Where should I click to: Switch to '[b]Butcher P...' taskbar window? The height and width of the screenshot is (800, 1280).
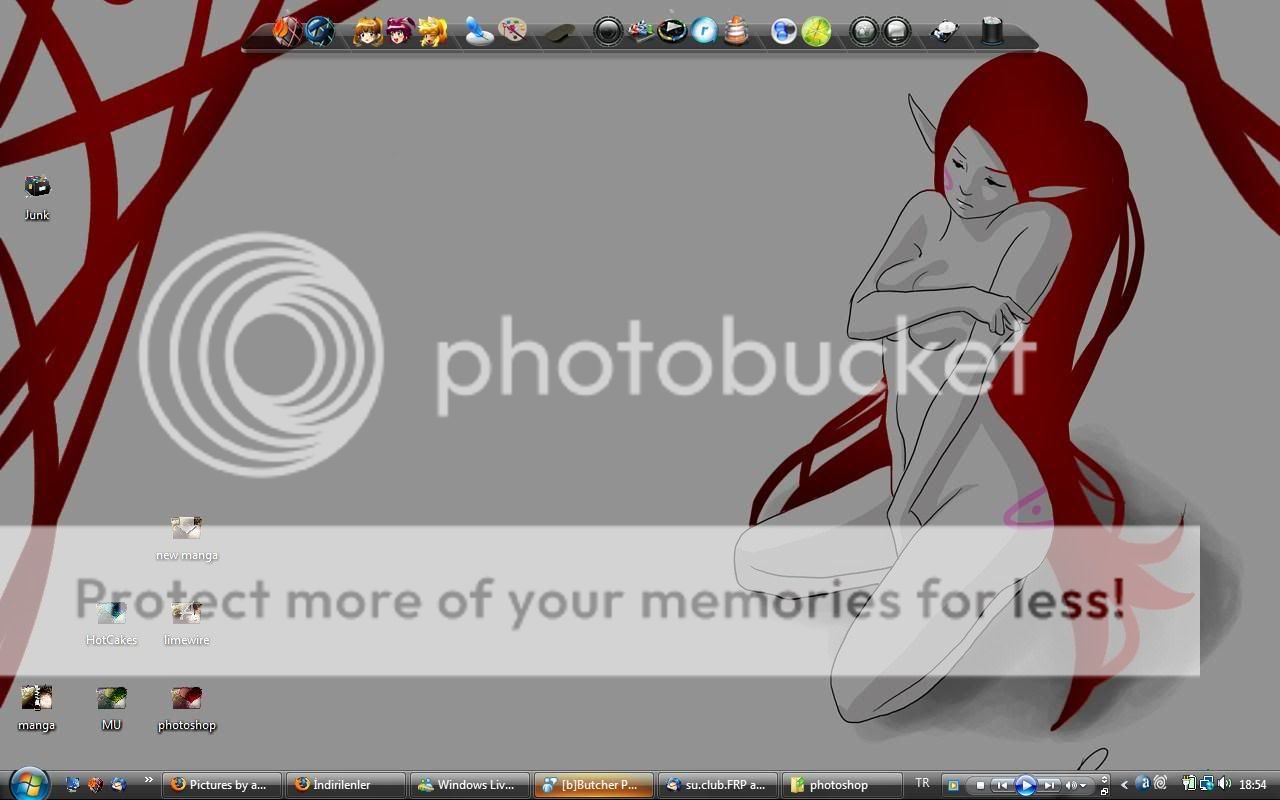593,785
